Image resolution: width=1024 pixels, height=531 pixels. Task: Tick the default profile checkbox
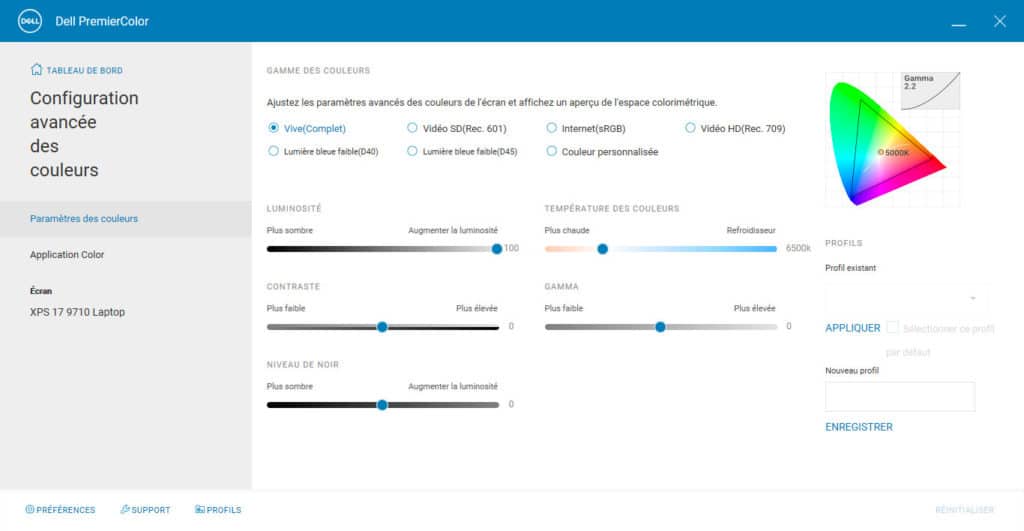[893, 327]
